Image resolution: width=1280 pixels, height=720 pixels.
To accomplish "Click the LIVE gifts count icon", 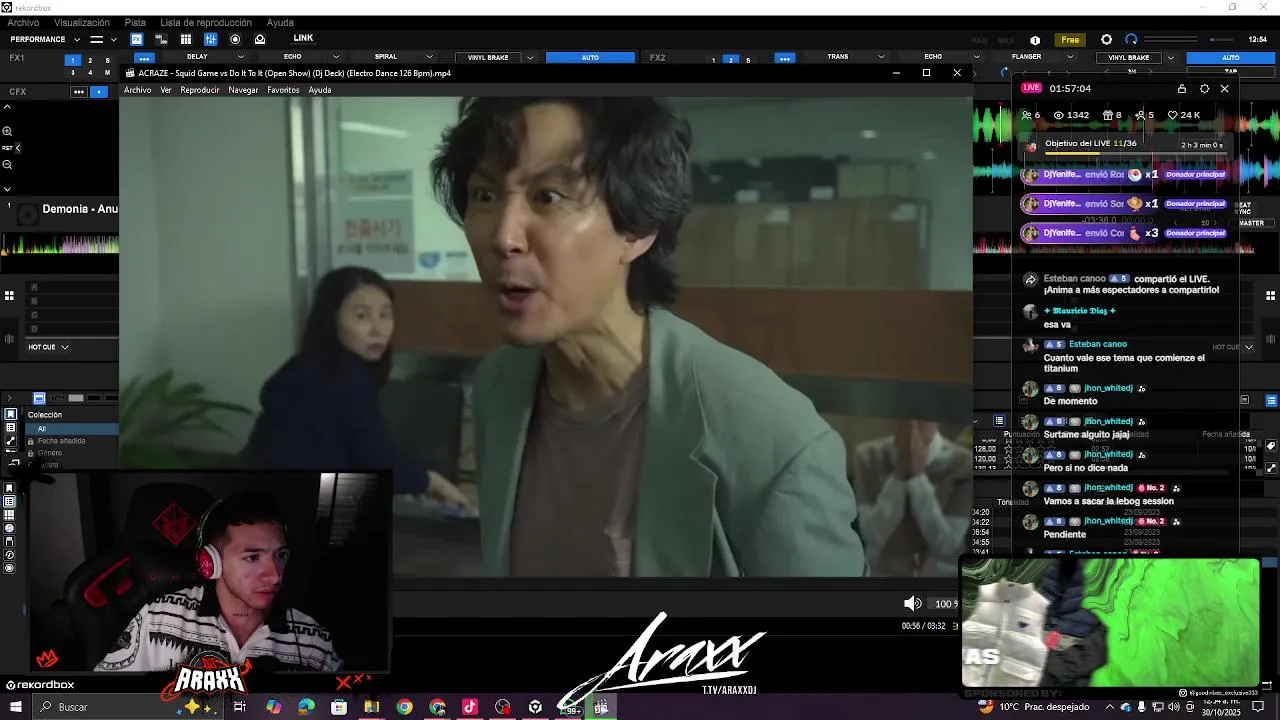I will pyautogui.click(x=1108, y=115).
